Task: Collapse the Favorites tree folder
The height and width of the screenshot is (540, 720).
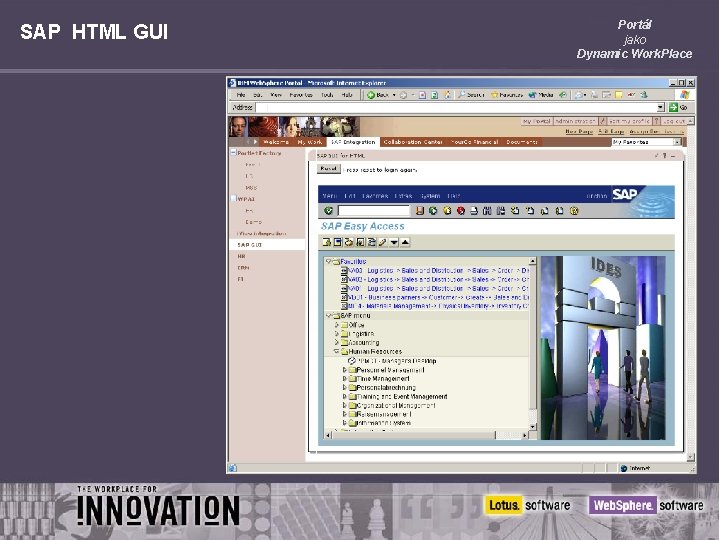Action: (329, 261)
